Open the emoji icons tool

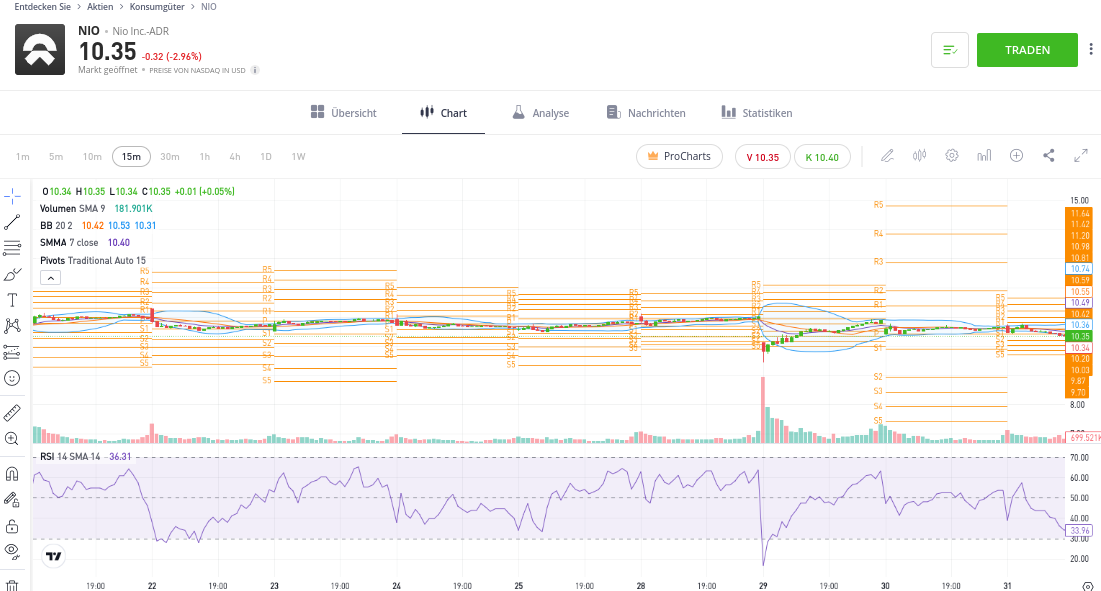coord(12,378)
